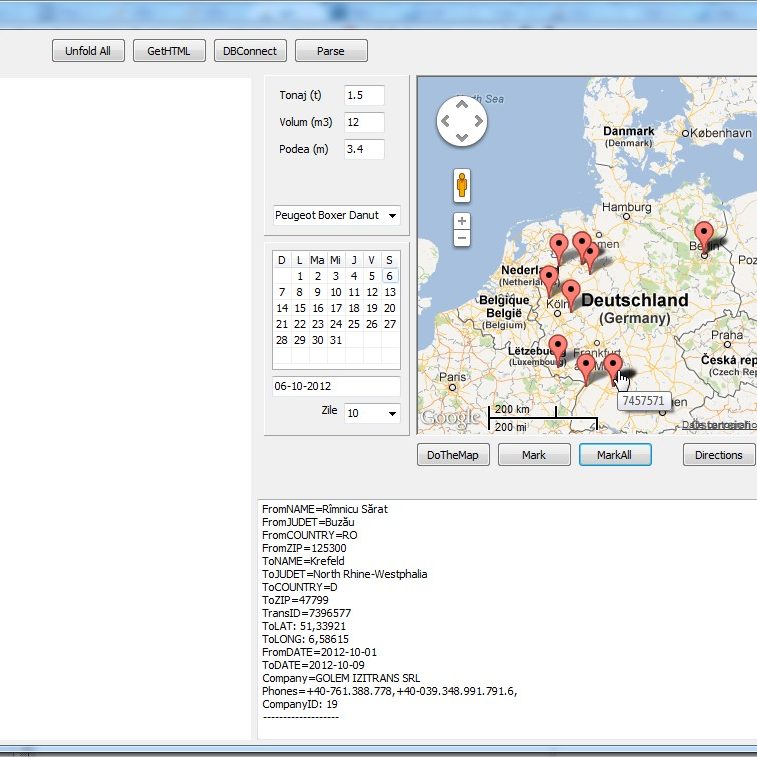
Task: Pick day 31 in the calendar
Action: 336,340
